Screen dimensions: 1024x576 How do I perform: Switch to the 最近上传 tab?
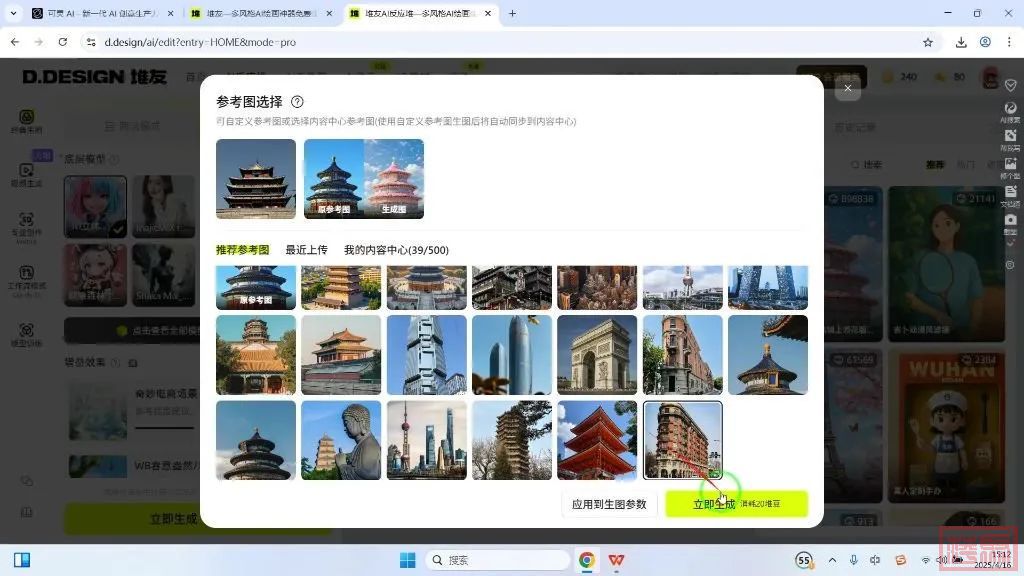[306, 249]
